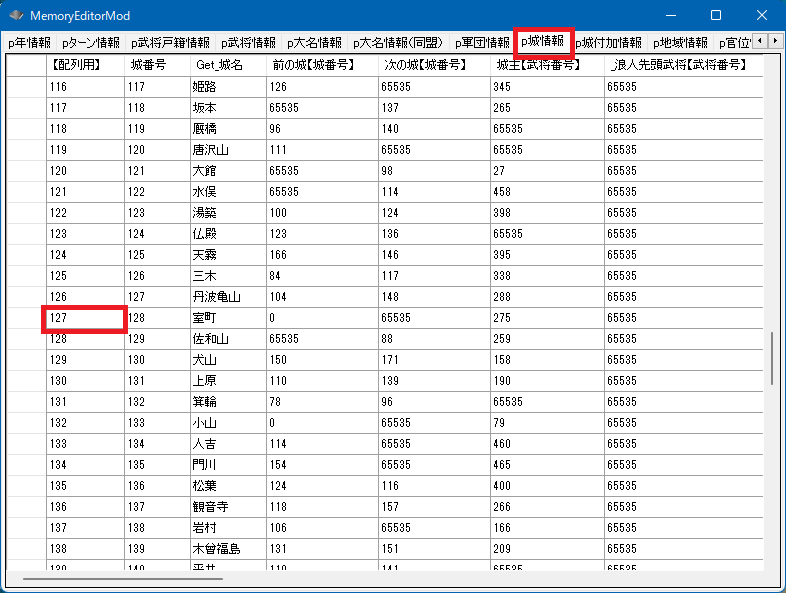The height and width of the screenshot is (593, 786).
Task: Switch to the p年情報 tab
Action: pos(29,43)
